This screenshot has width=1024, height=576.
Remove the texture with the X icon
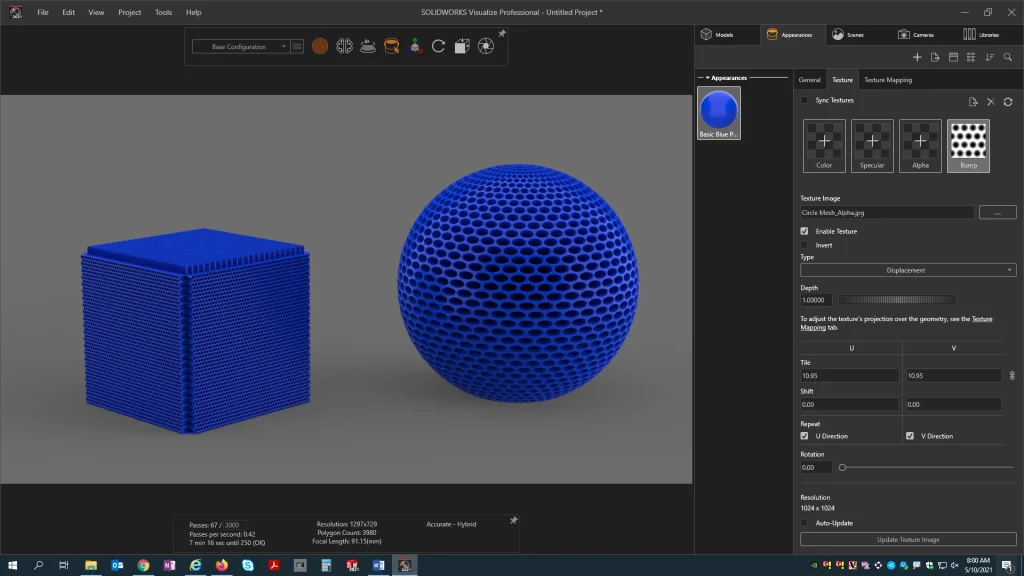click(991, 102)
